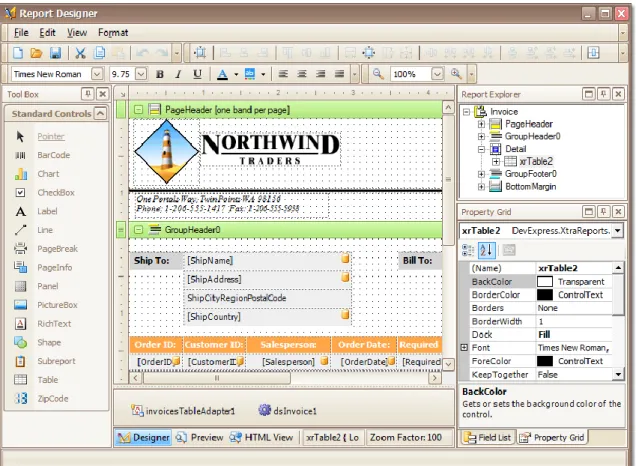Select the Line control in Tool Box
Viewport: 636px width, 466px height.
point(45,230)
